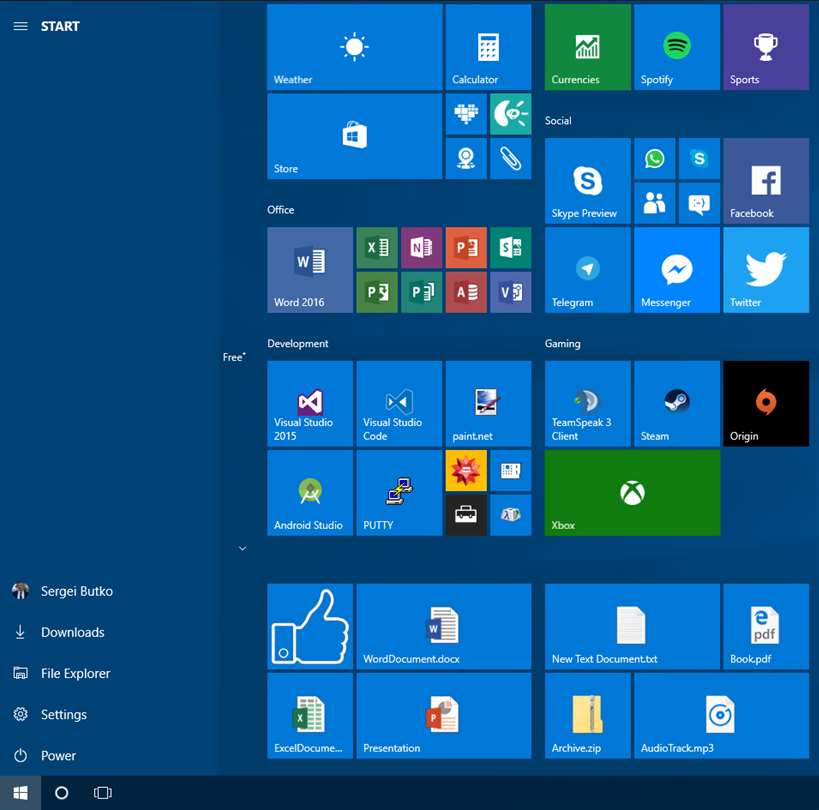Open AudioTrack.mp3 tile
Viewport: 819px width, 810px height.
[722, 716]
